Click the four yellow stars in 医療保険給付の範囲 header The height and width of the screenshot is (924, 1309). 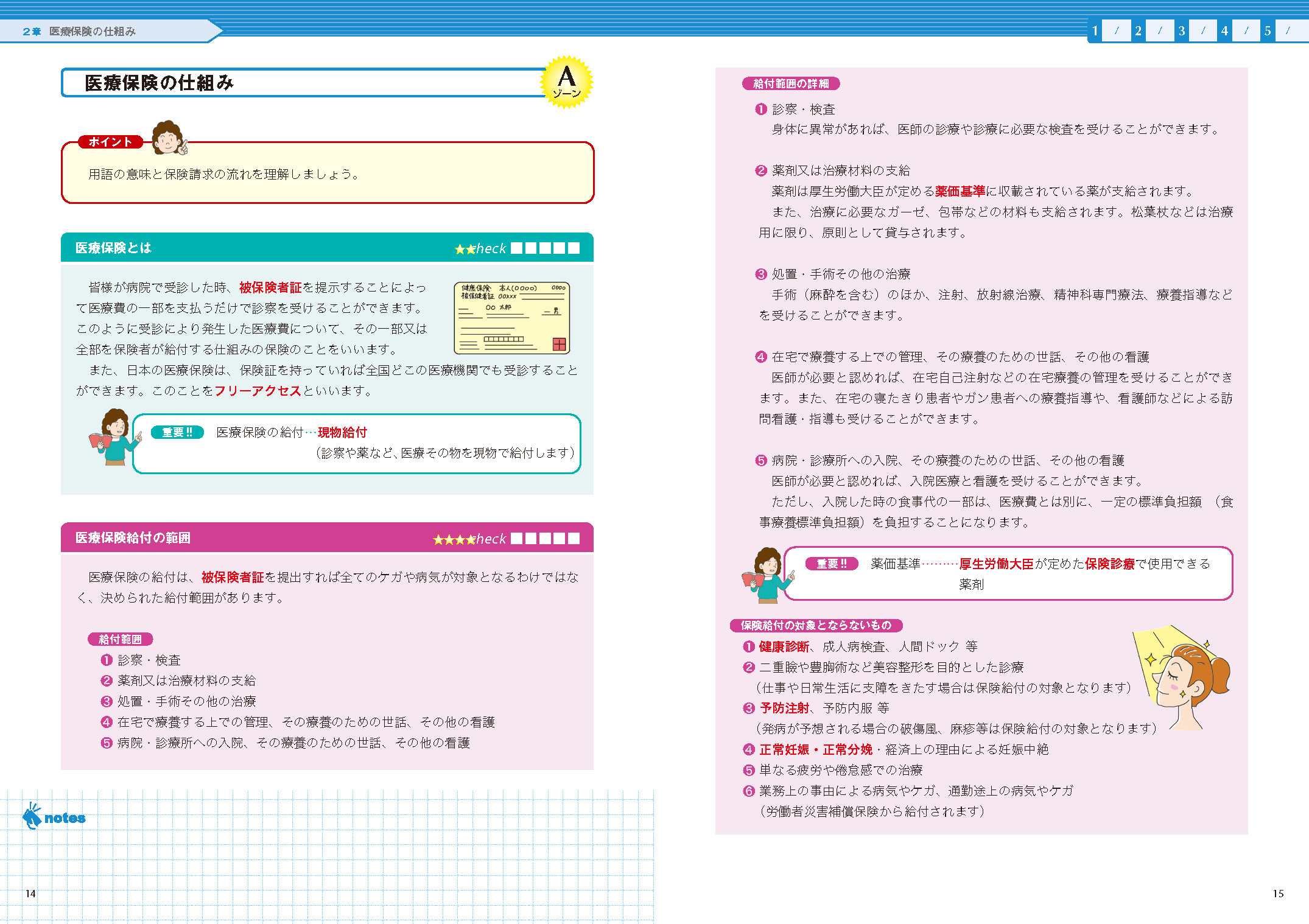454,539
